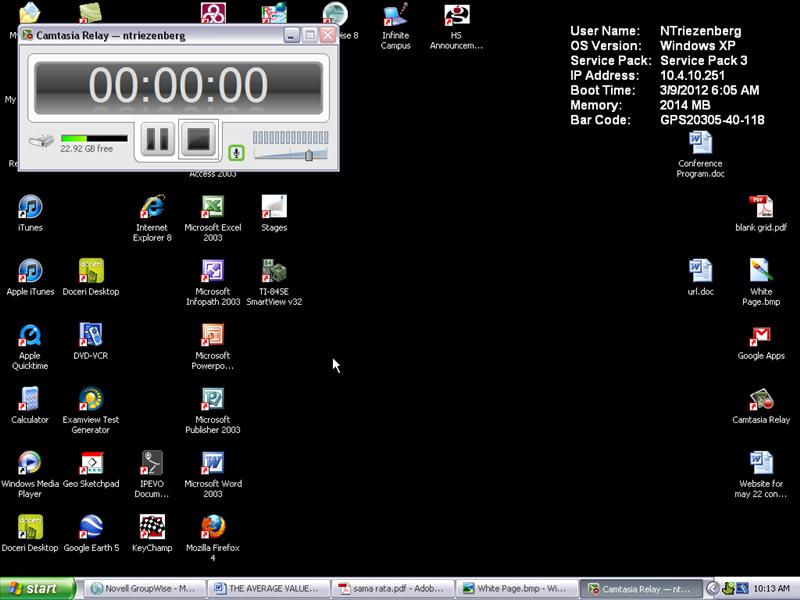Select the Calculator desktop shortcut

(30, 406)
